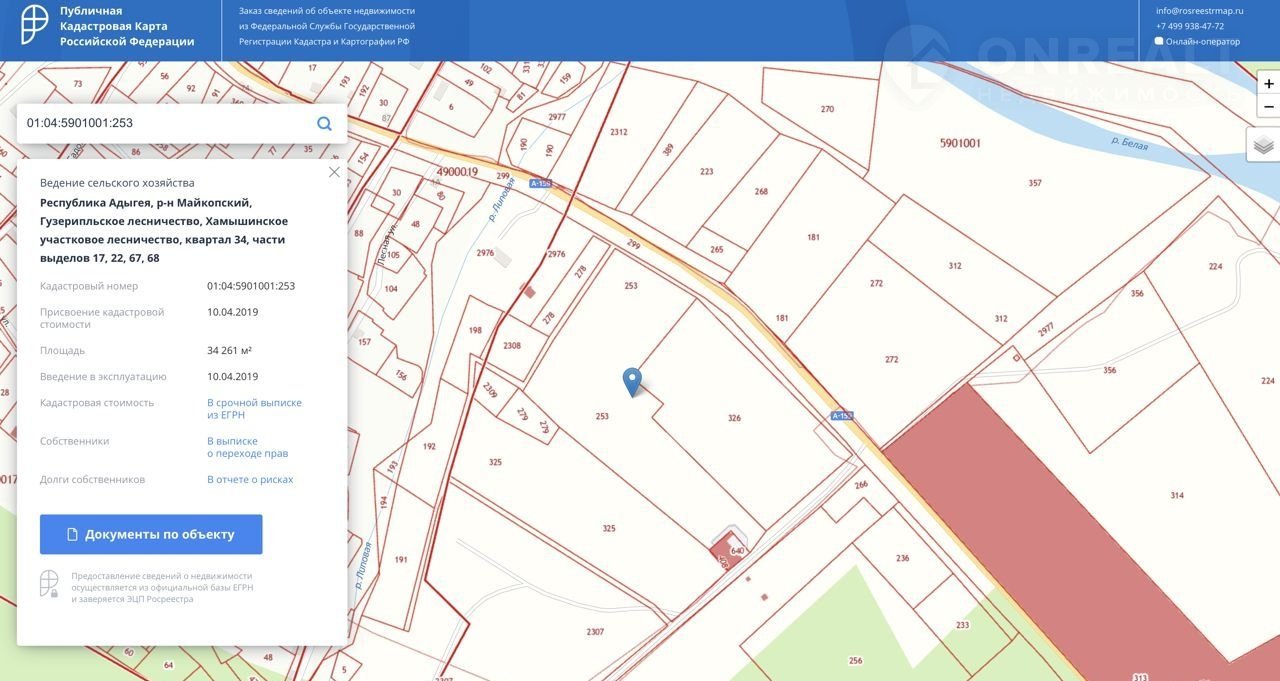Image resolution: width=1280 pixels, height=681 pixels.
Task: Click the search magnifier icon
Action: [324, 124]
